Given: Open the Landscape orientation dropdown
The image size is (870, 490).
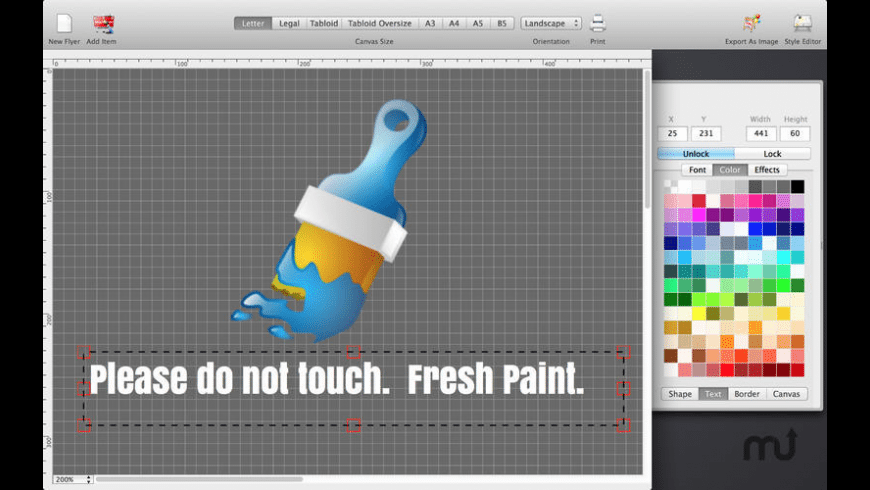Looking at the screenshot, I should (x=551, y=23).
